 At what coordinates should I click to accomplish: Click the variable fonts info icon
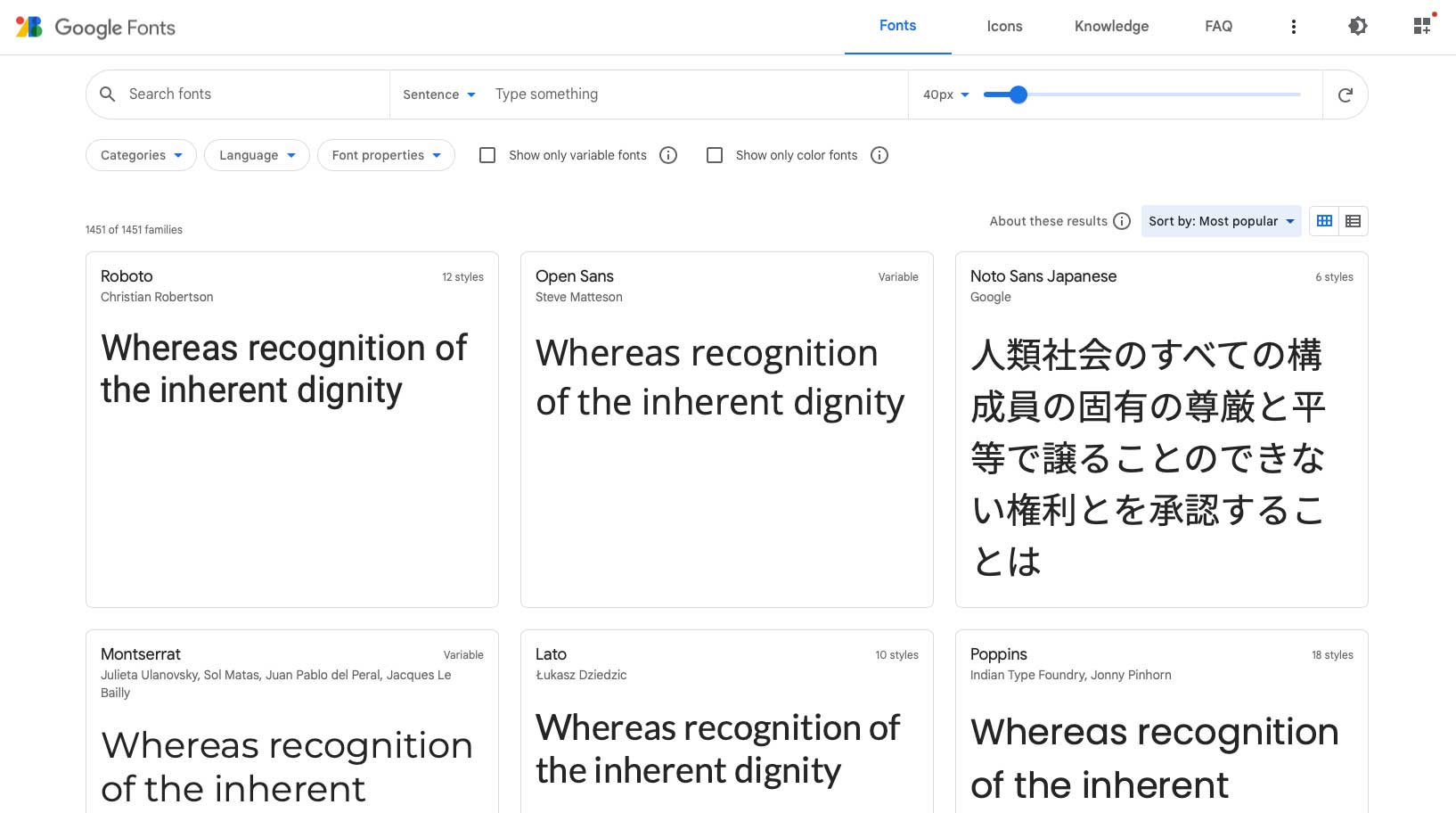point(667,155)
